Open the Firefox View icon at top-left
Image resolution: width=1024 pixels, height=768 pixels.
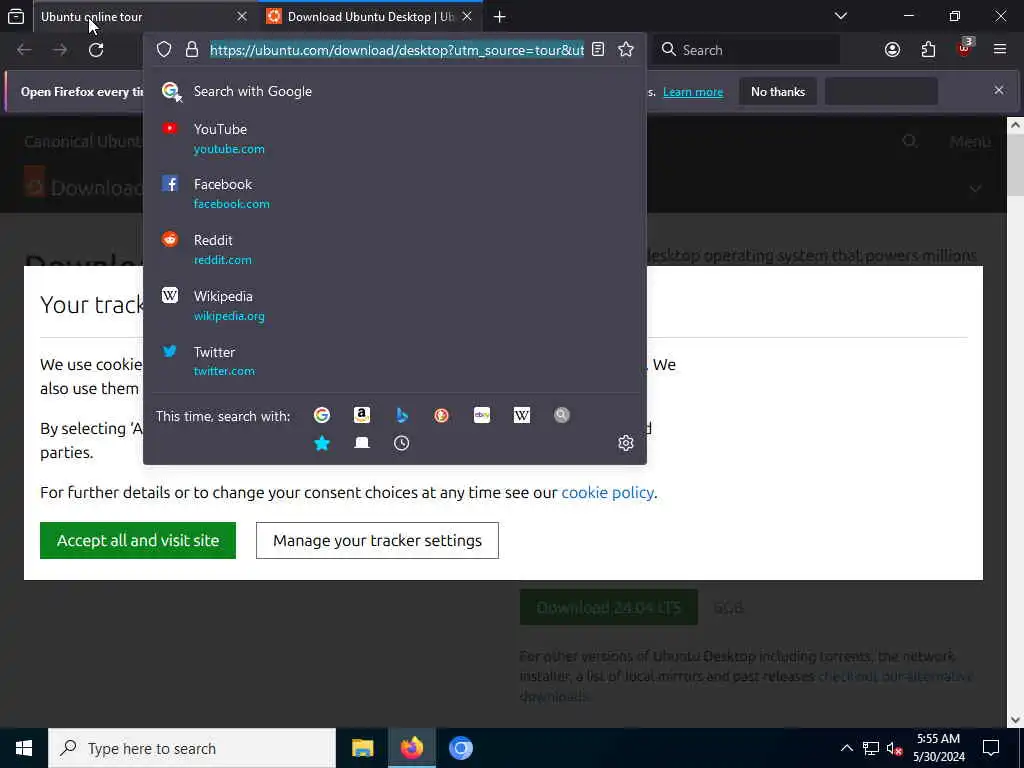tap(16, 16)
